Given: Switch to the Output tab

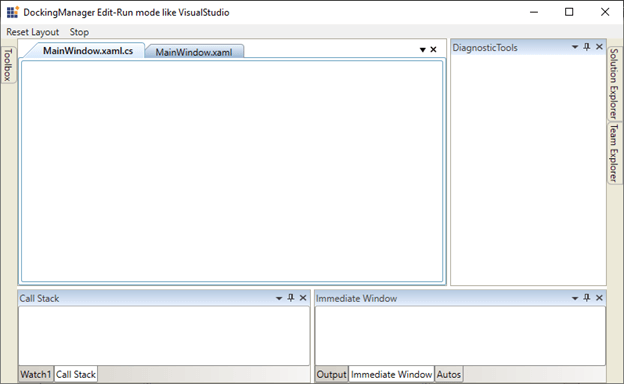Looking at the screenshot, I should point(332,374).
